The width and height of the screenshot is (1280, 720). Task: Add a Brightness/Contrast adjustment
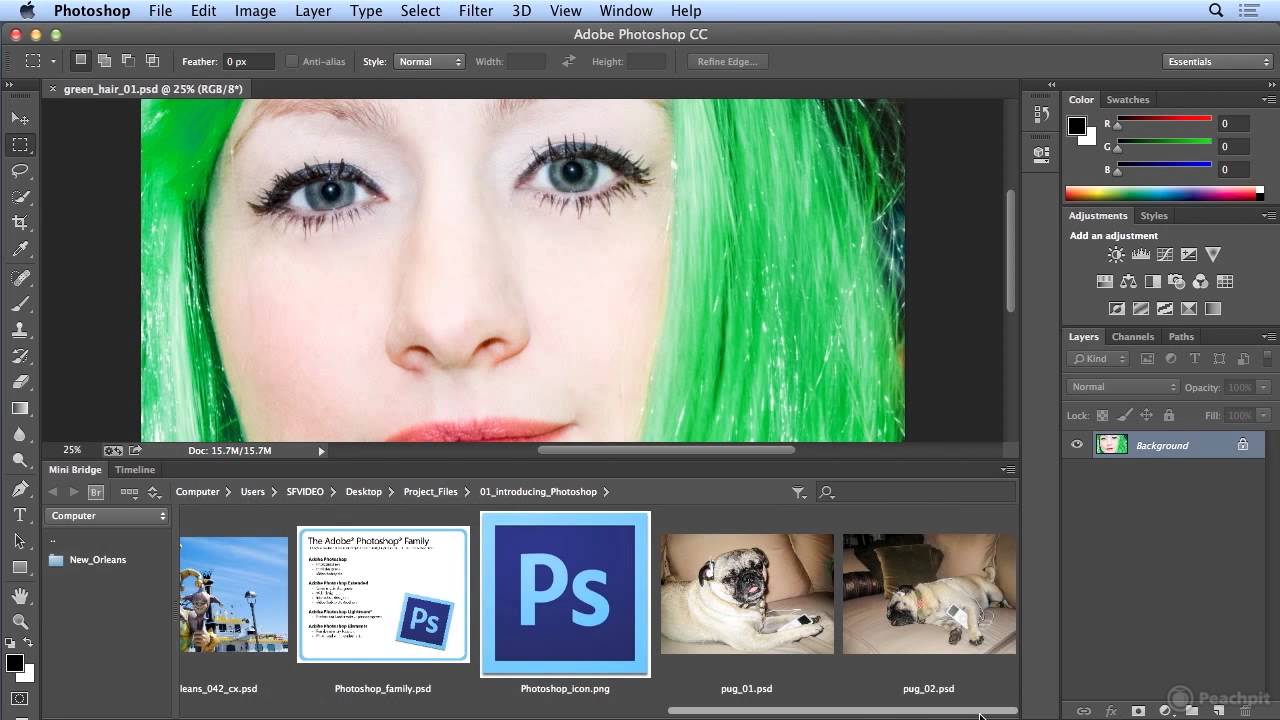[x=1116, y=255]
